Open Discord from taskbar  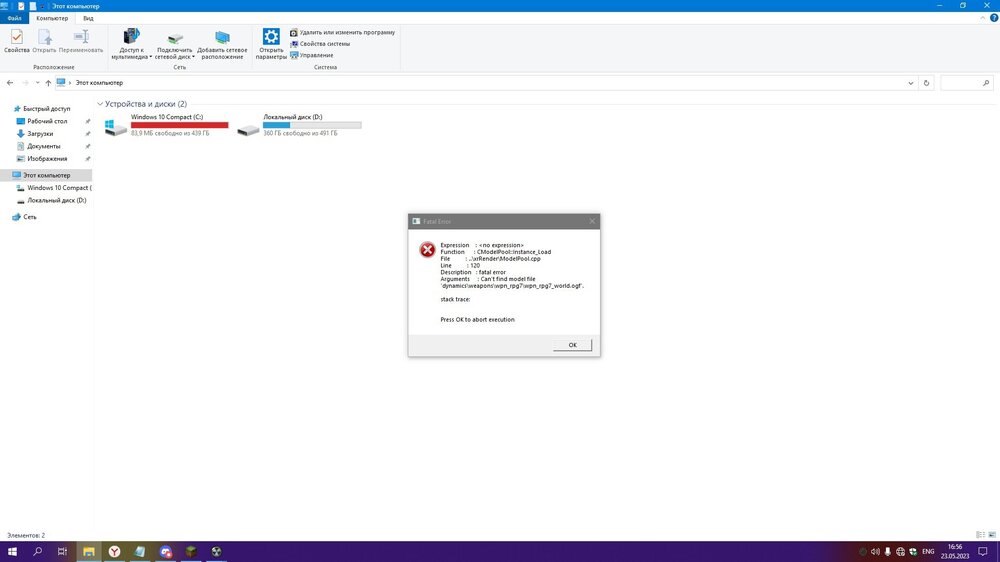point(165,551)
